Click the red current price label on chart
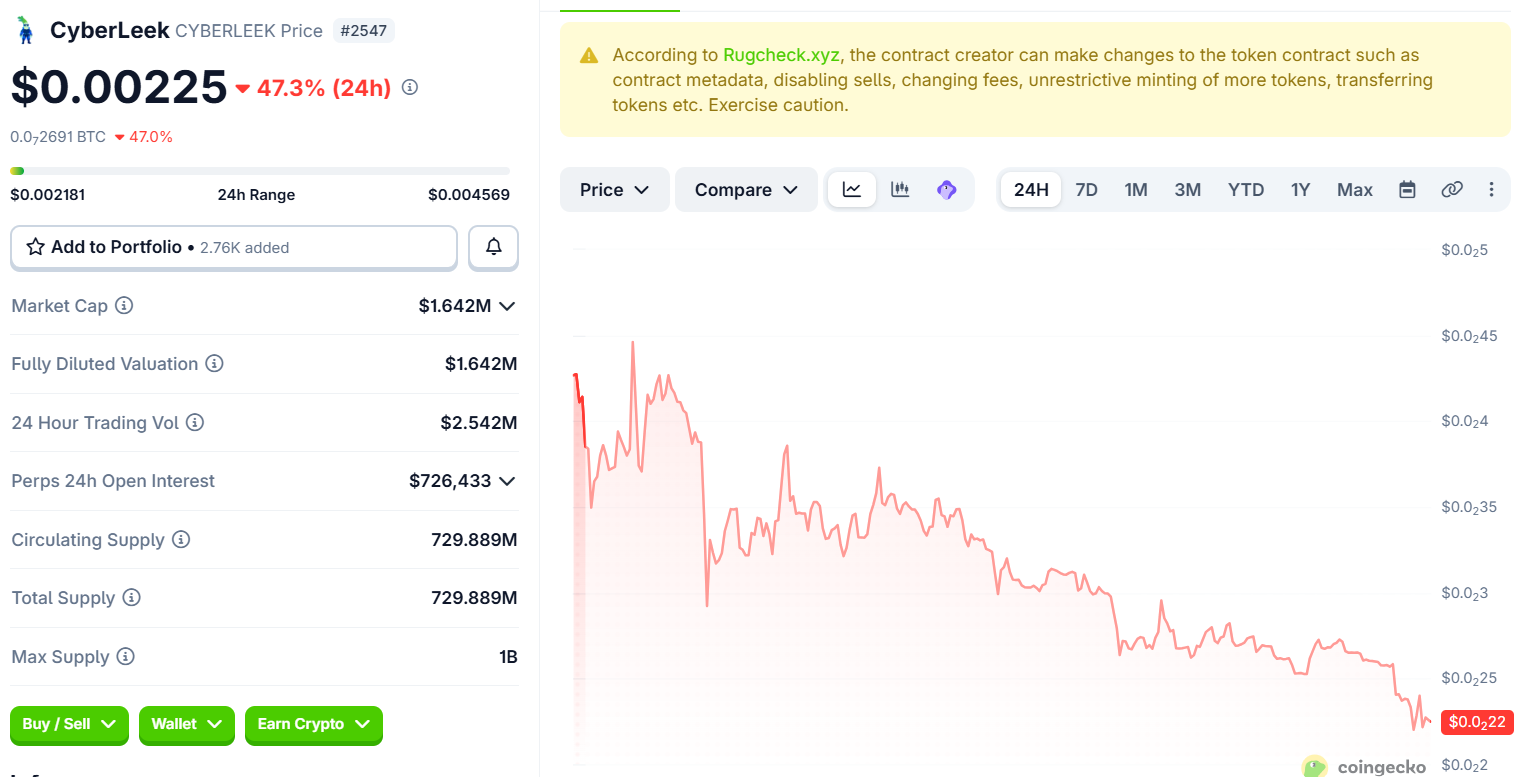The height and width of the screenshot is (777, 1527). (1476, 722)
